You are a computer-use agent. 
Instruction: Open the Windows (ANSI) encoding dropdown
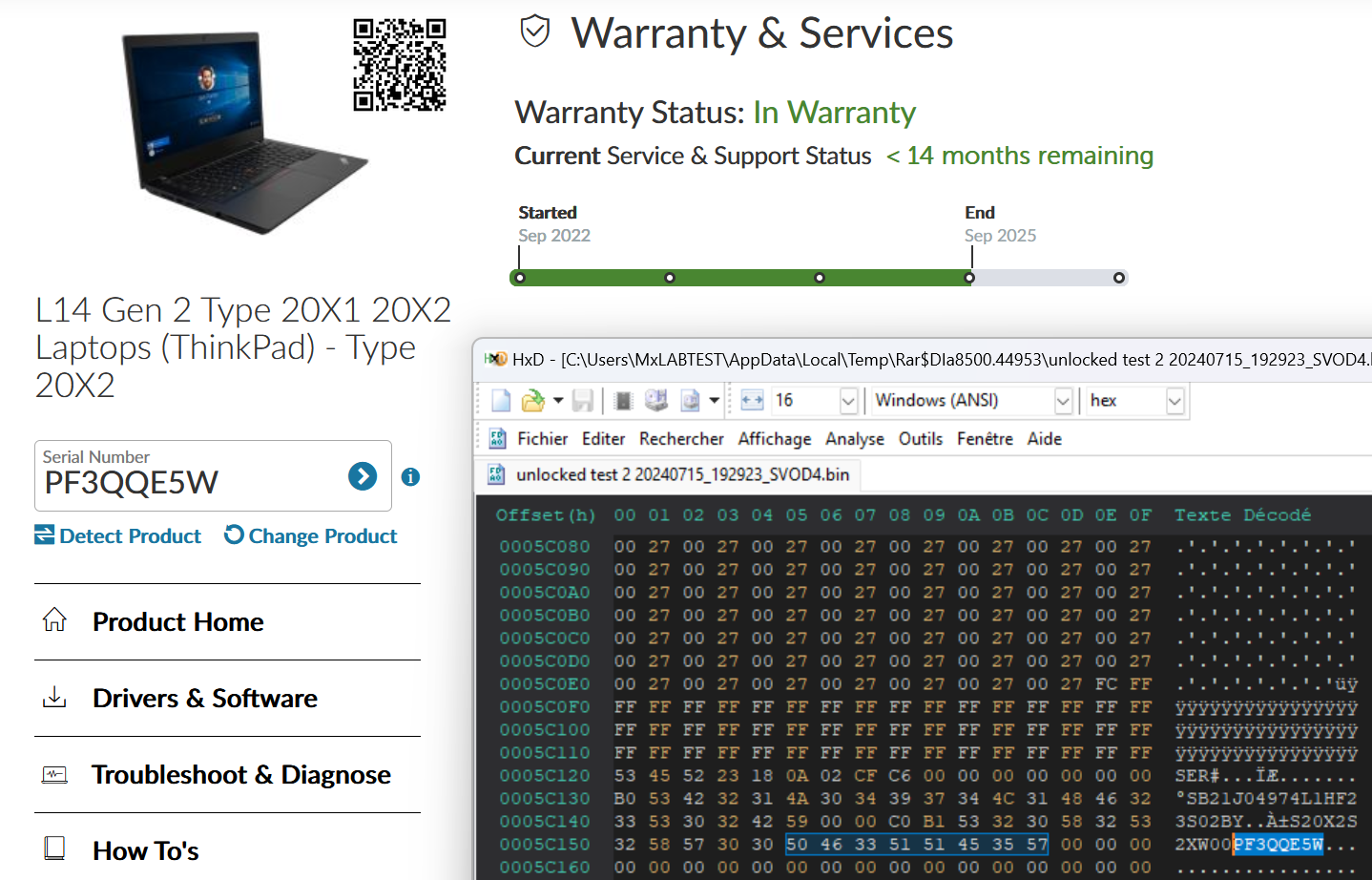click(1063, 401)
